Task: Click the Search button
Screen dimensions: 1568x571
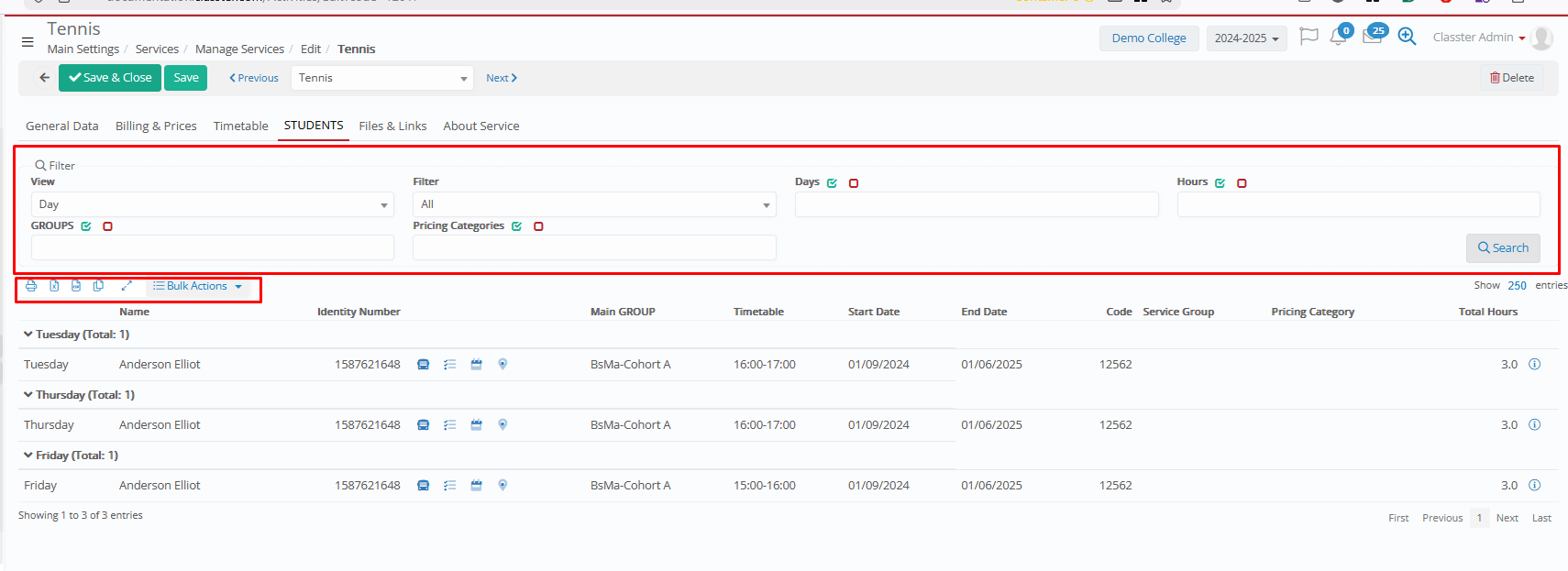Action: coord(1502,248)
